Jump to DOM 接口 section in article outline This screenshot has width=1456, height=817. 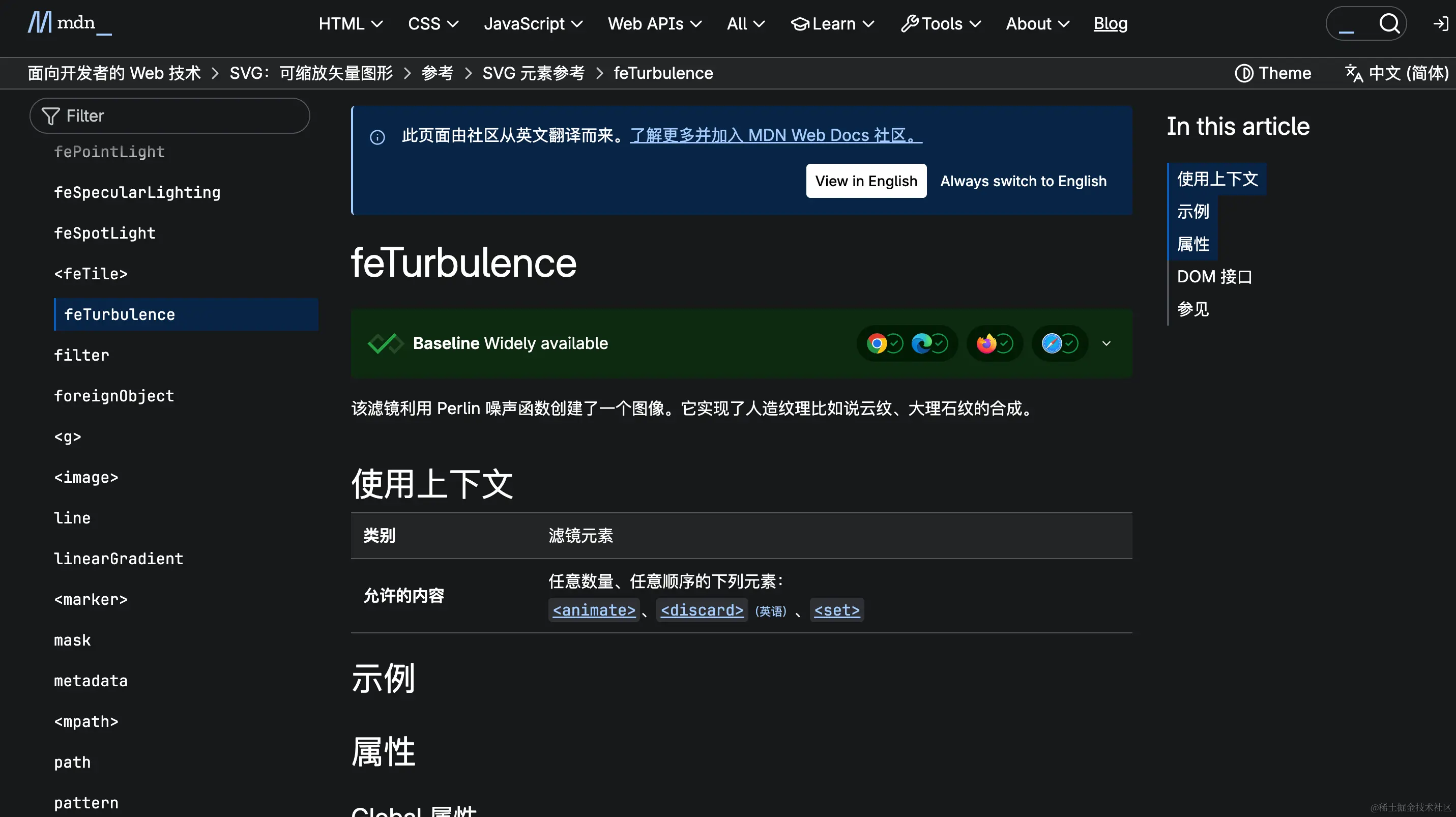[x=1214, y=276]
